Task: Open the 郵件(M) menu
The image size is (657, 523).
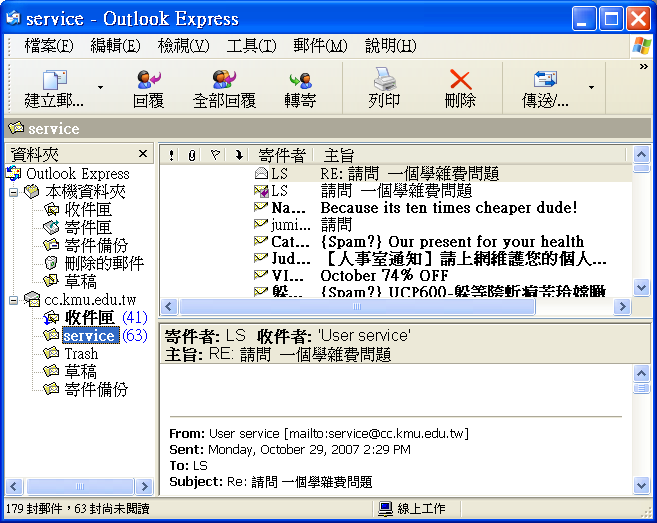Action: click(320, 45)
